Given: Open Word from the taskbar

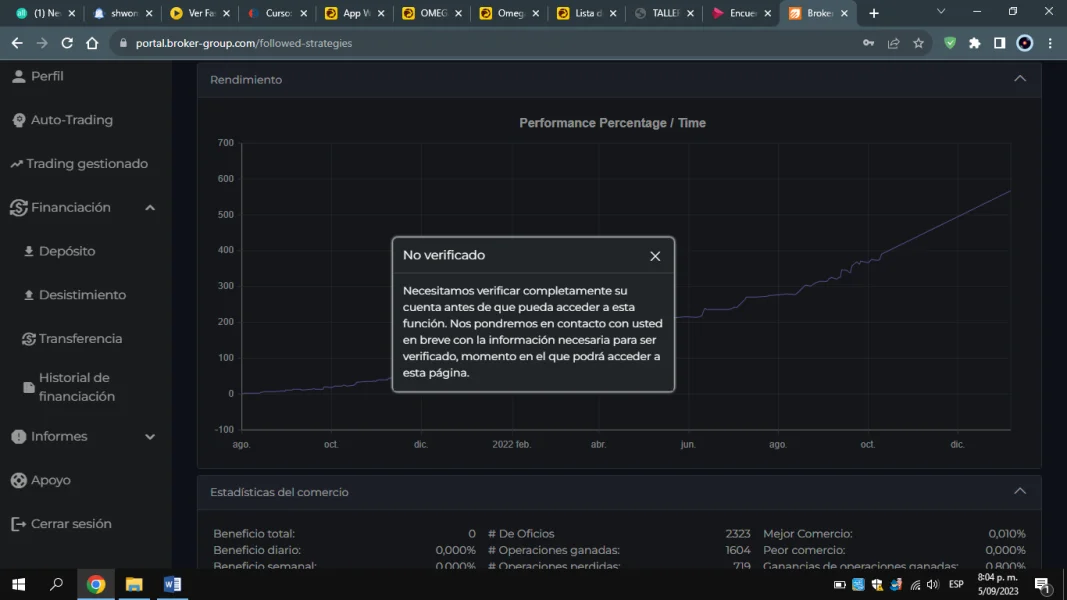Looking at the screenshot, I should (x=172, y=584).
